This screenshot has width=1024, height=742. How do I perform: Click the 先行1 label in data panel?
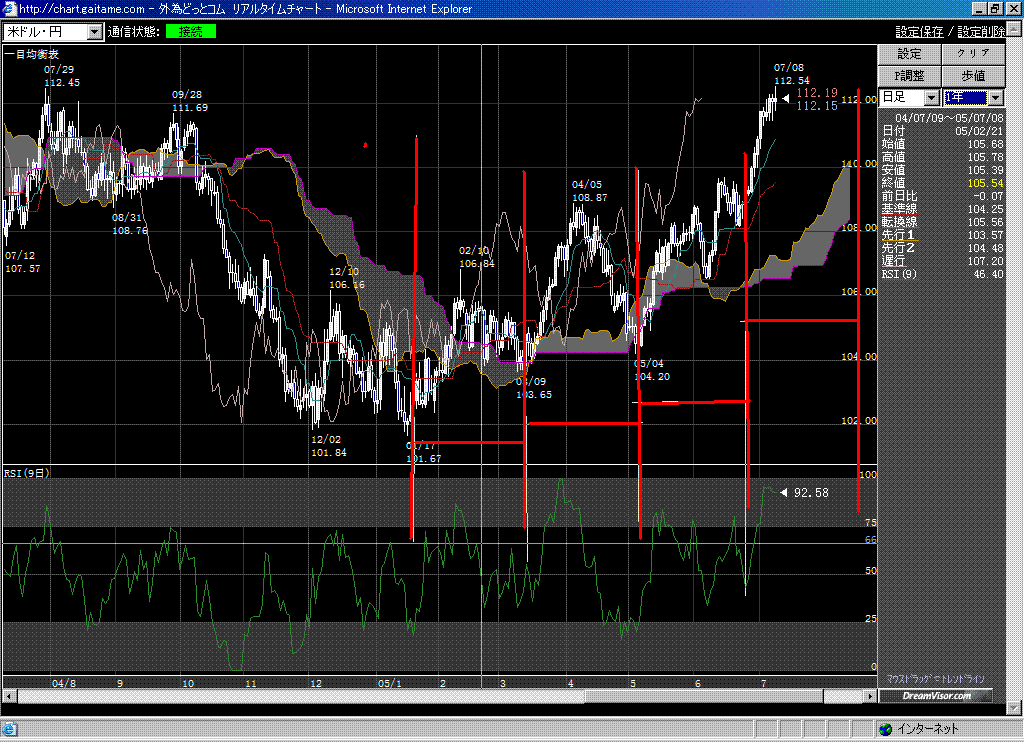[x=898, y=235]
